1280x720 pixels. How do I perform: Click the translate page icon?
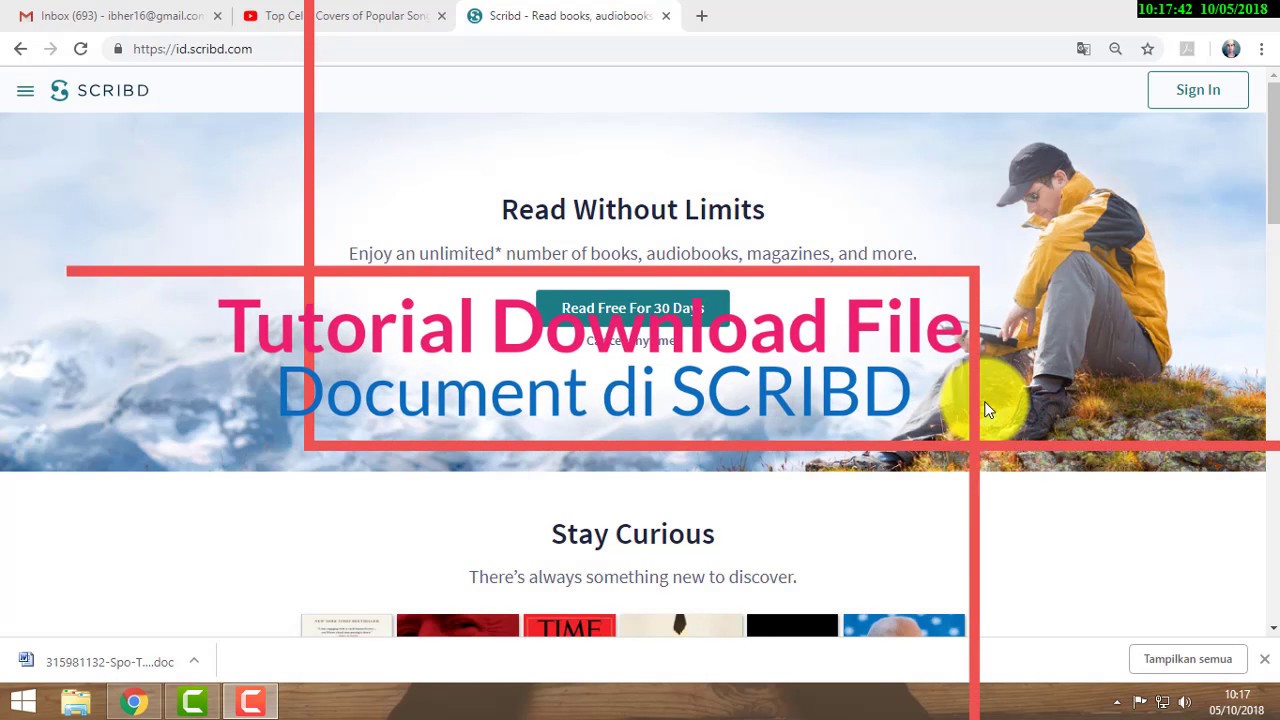pyautogui.click(x=1083, y=49)
